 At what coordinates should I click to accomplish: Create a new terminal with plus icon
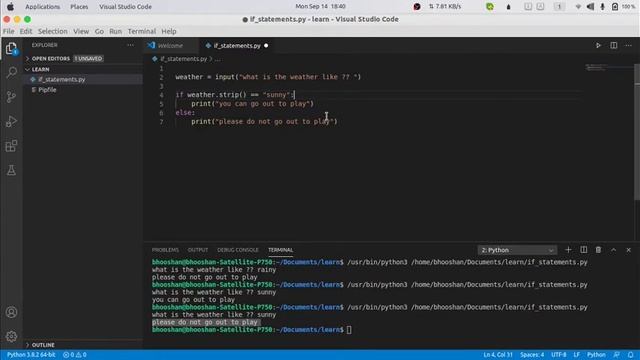click(568, 250)
